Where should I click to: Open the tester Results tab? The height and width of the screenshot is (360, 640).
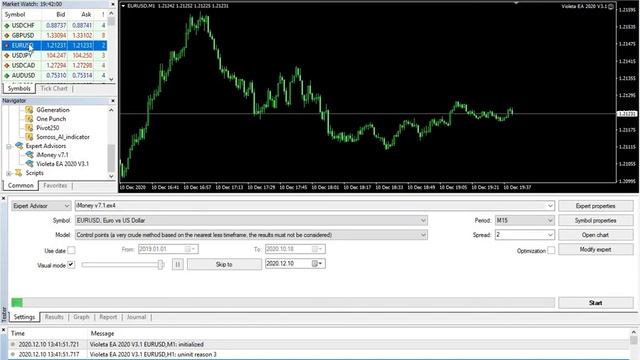tap(54, 317)
